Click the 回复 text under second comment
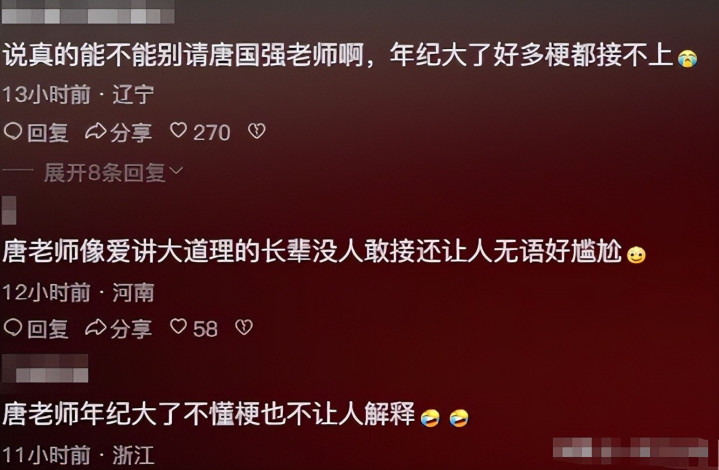This screenshot has width=719, height=470. tap(48, 329)
